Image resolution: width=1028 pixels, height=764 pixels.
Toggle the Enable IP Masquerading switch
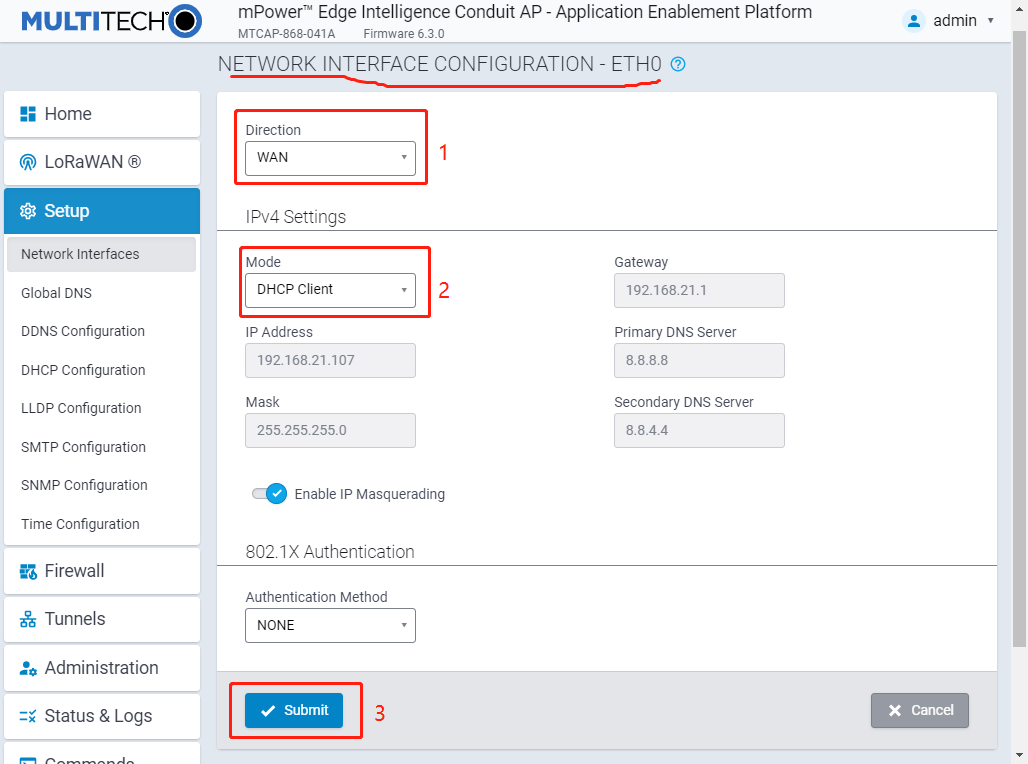269,494
